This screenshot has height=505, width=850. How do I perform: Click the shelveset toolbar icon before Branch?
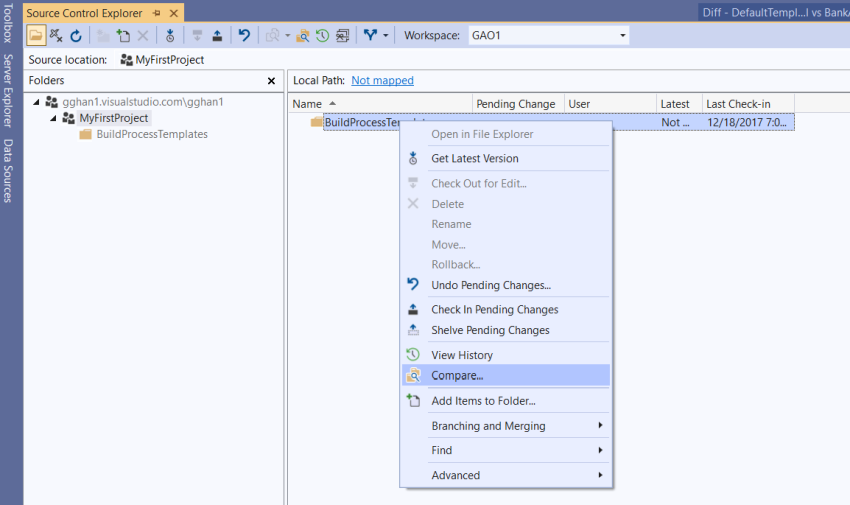[342, 36]
